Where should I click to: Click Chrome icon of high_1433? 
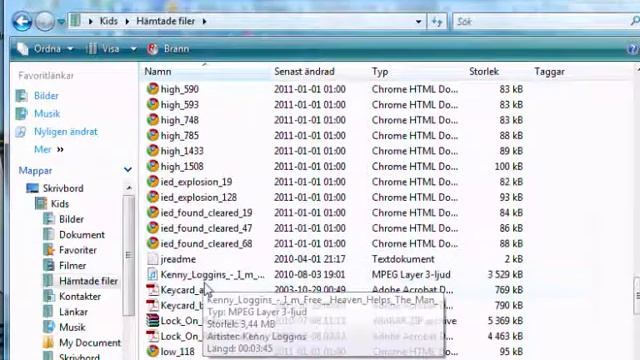[x=153, y=151]
